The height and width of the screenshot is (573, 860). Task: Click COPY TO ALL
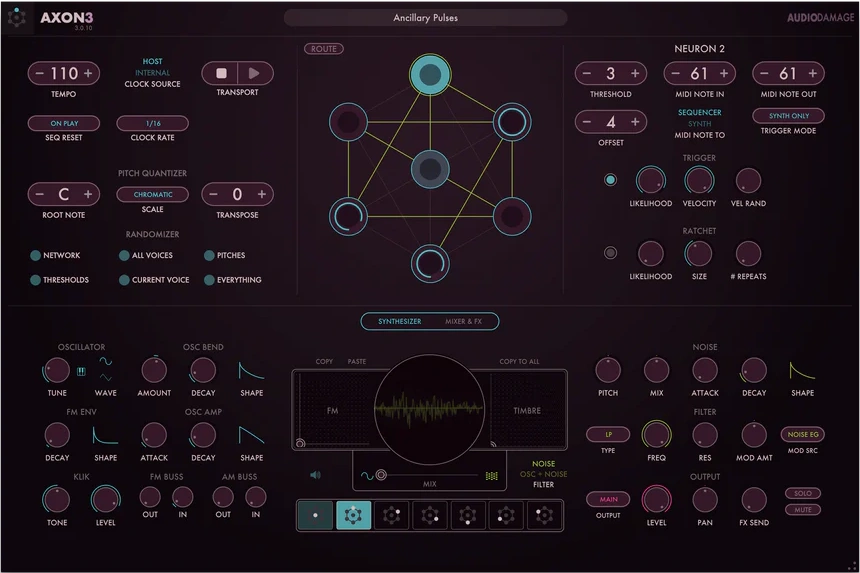(519, 361)
